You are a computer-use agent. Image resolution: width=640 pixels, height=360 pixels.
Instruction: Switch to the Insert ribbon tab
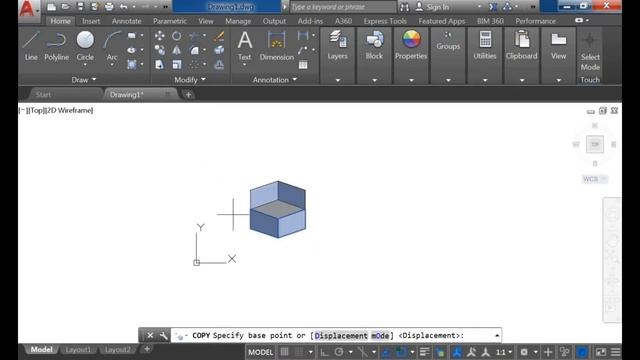[91, 21]
